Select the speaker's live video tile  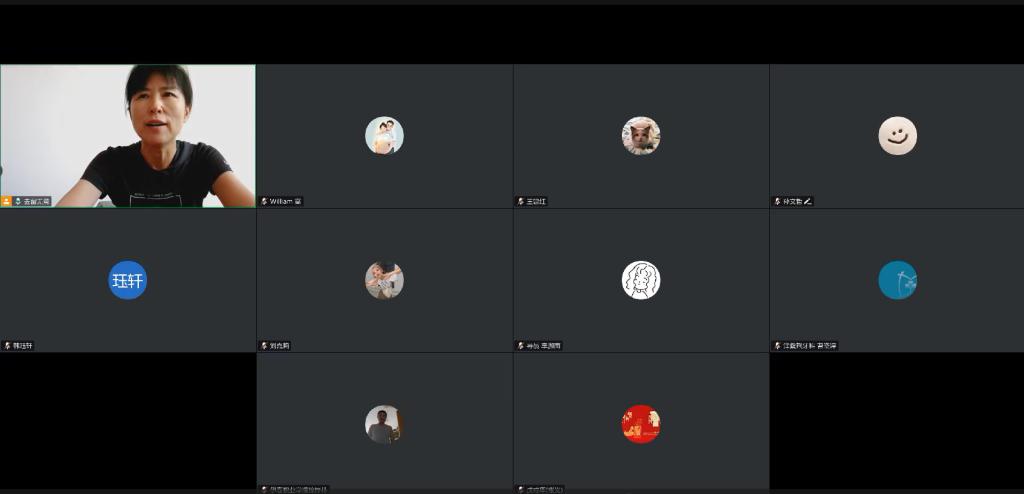tap(128, 136)
